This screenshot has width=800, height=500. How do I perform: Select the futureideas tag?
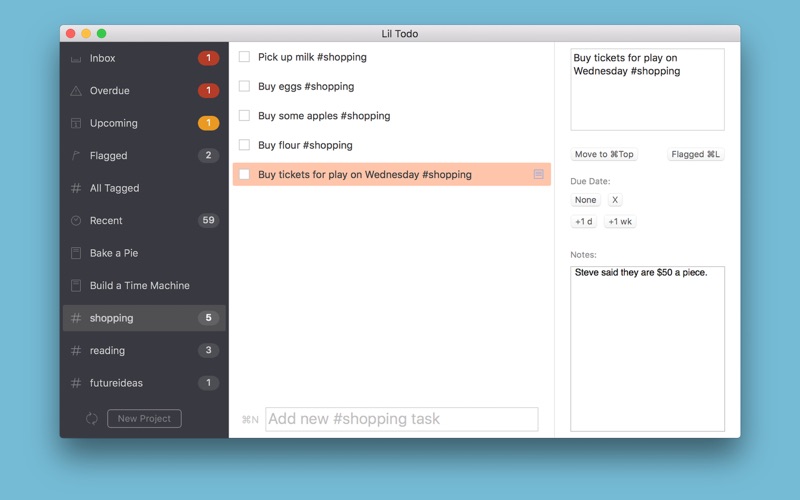point(144,383)
